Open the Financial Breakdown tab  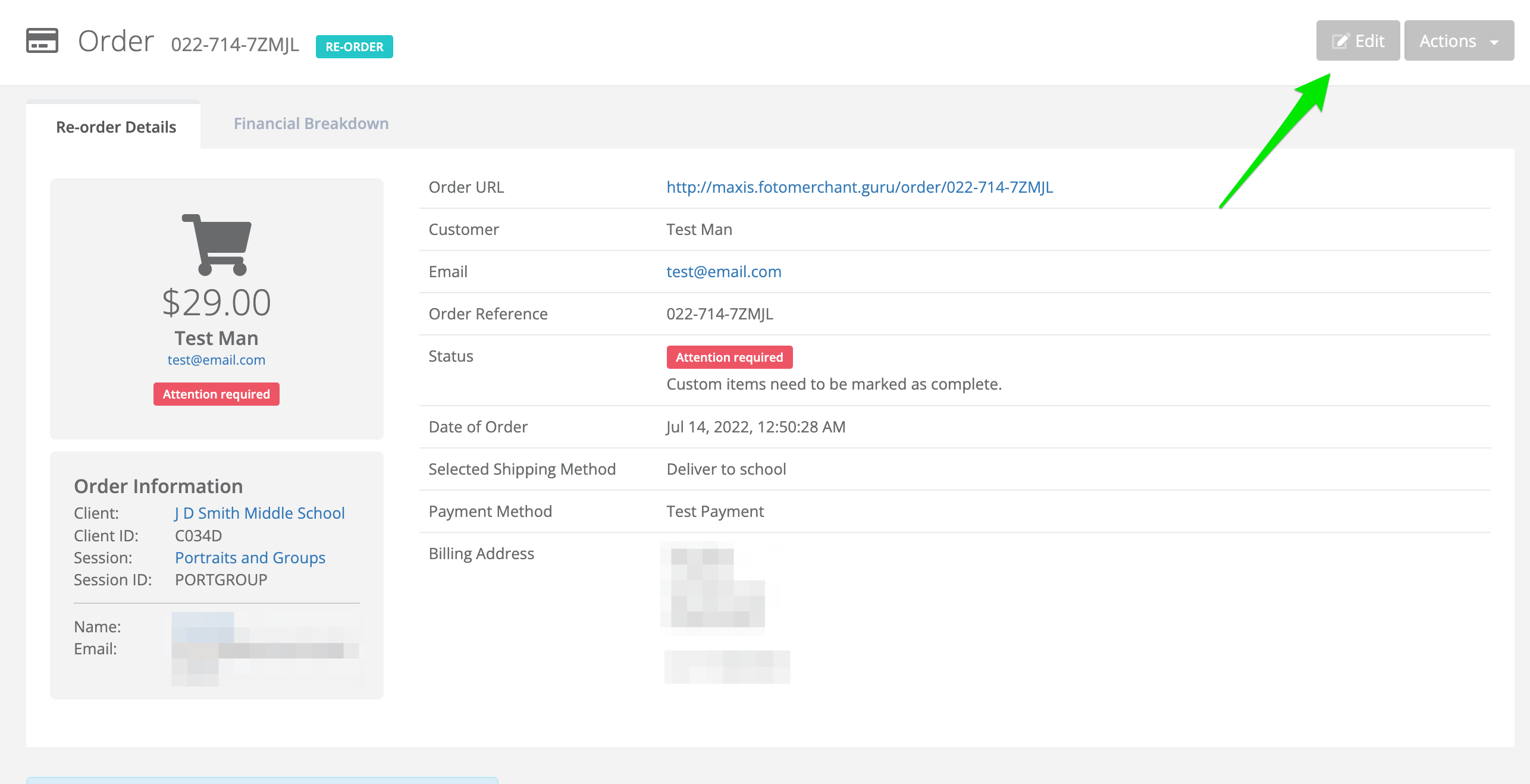pyautogui.click(x=311, y=123)
